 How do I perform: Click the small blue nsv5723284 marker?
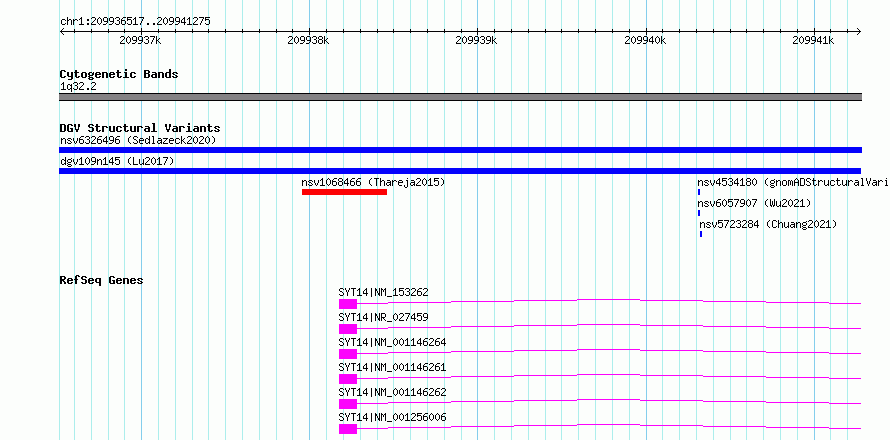point(701,234)
